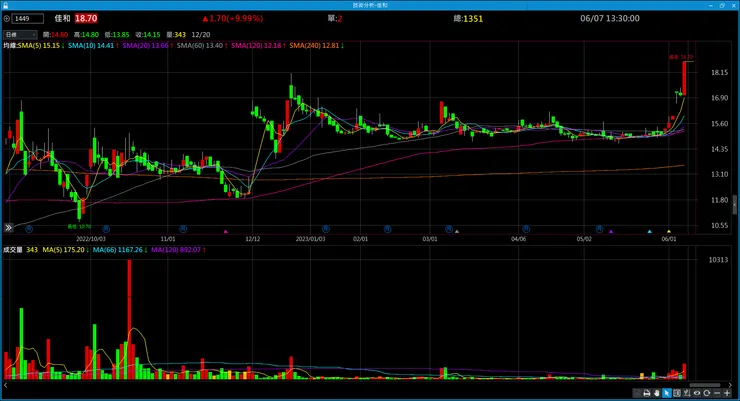Click the magenta triangle marker before 12/12
Image resolution: width=740 pixels, height=401 pixels.
(226, 231)
